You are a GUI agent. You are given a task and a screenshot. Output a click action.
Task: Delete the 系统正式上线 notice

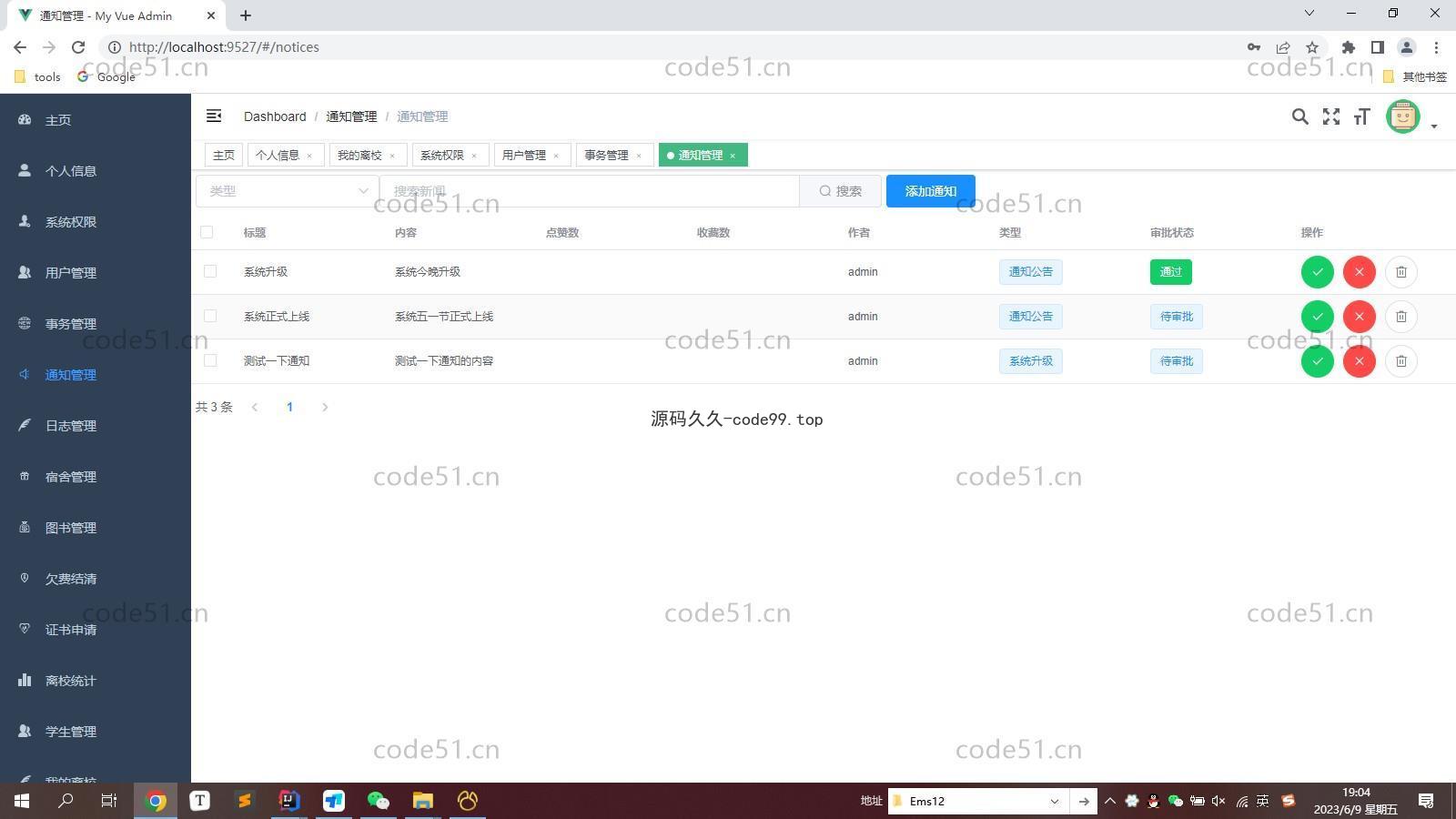[x=1400, y=317]
